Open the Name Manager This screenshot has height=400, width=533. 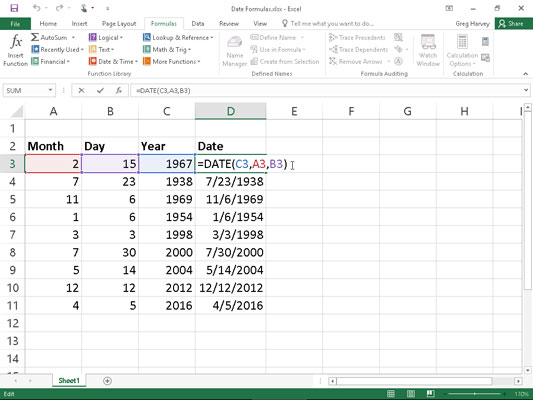coord(235,51)
